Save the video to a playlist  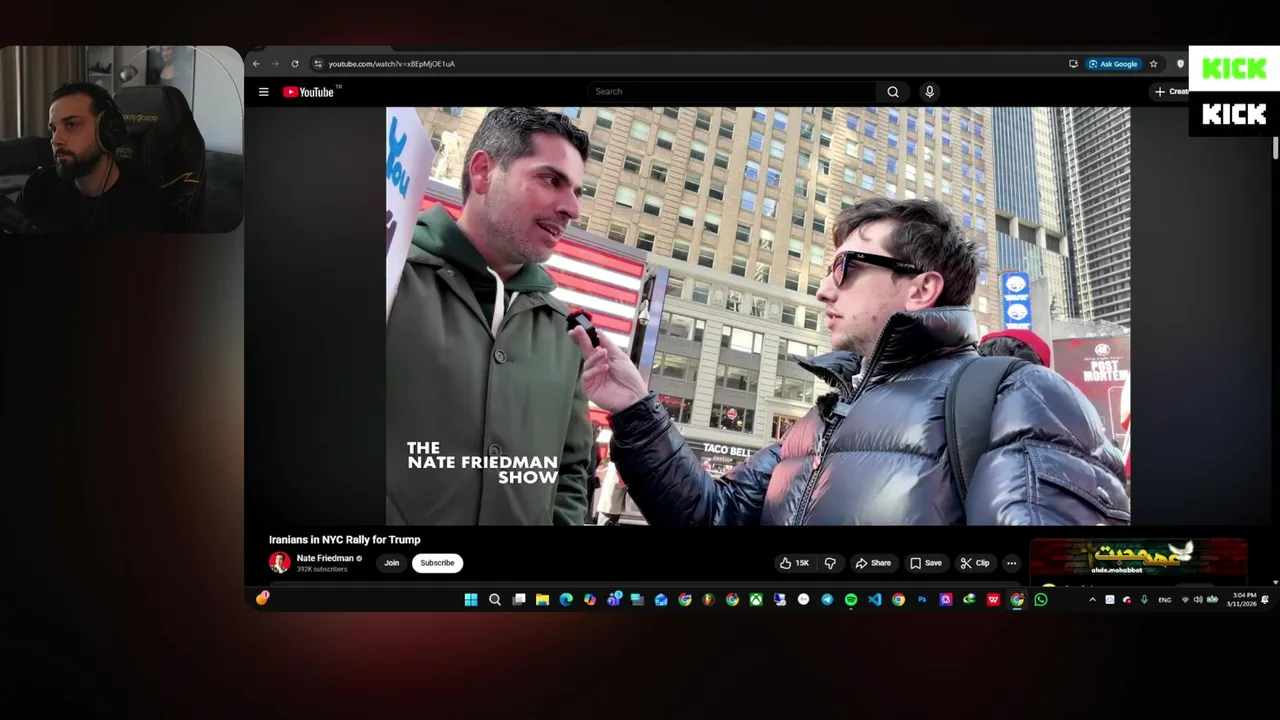pyautogui.click(x=925, y=563)
